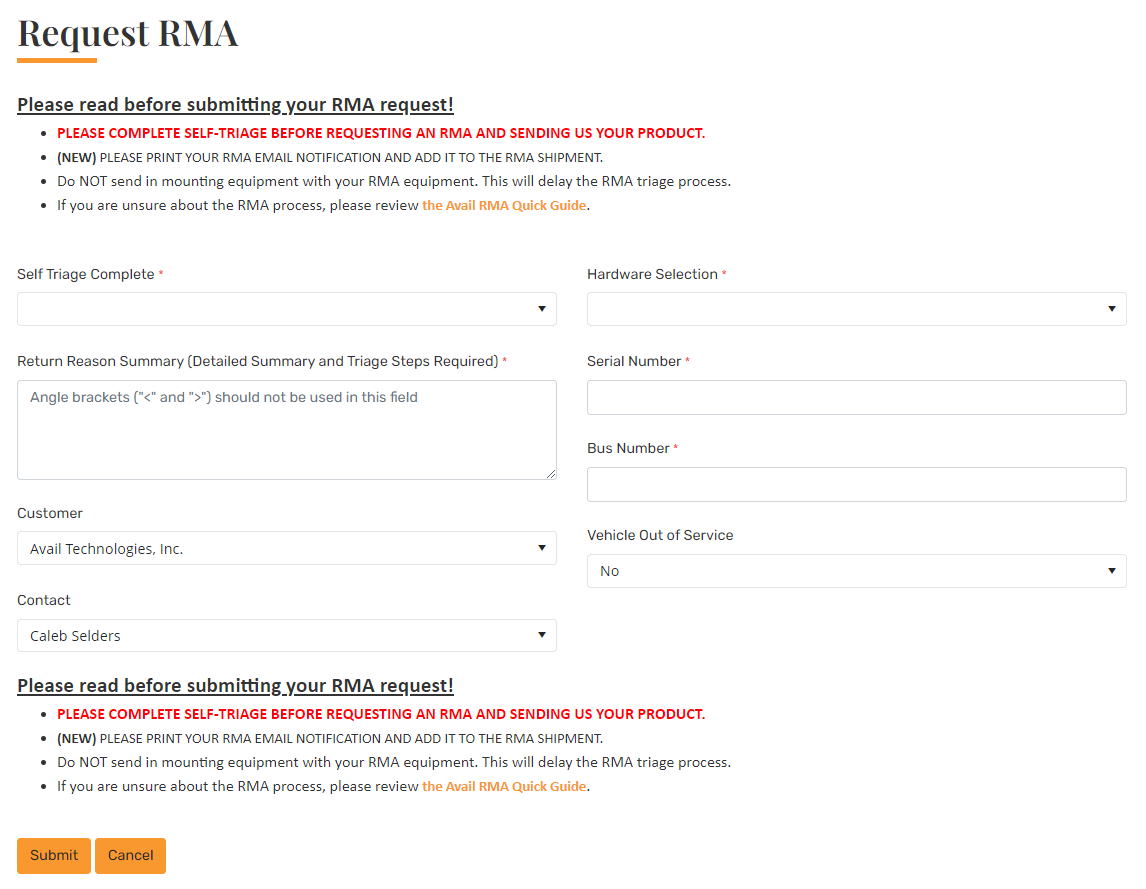This screenshot has width=1146, height=889.
Task: Focus the Return Reason Summary text area
Action: (286, 430)
